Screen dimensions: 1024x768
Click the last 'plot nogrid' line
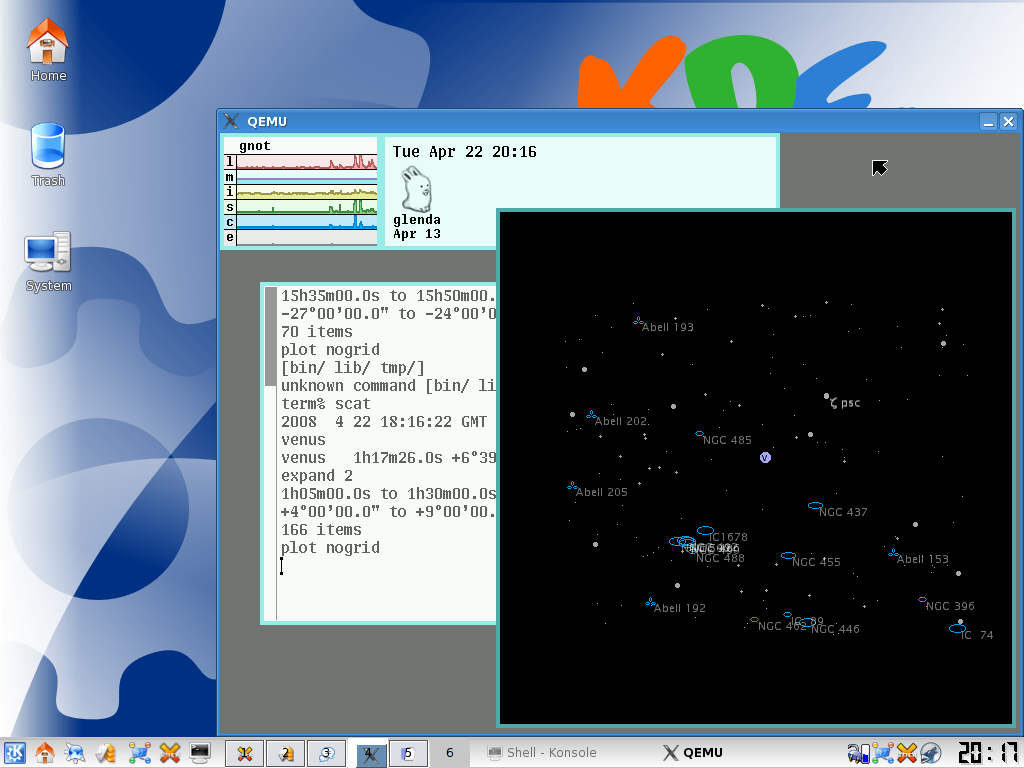pyautogui.click(x=330, y=547)
